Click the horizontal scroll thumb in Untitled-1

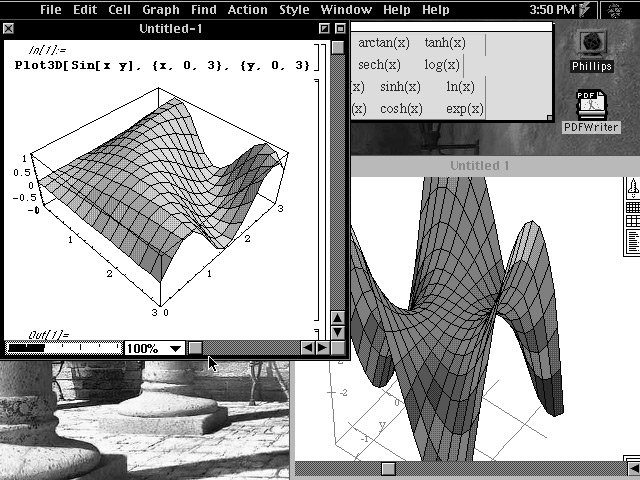click(196, 348)
